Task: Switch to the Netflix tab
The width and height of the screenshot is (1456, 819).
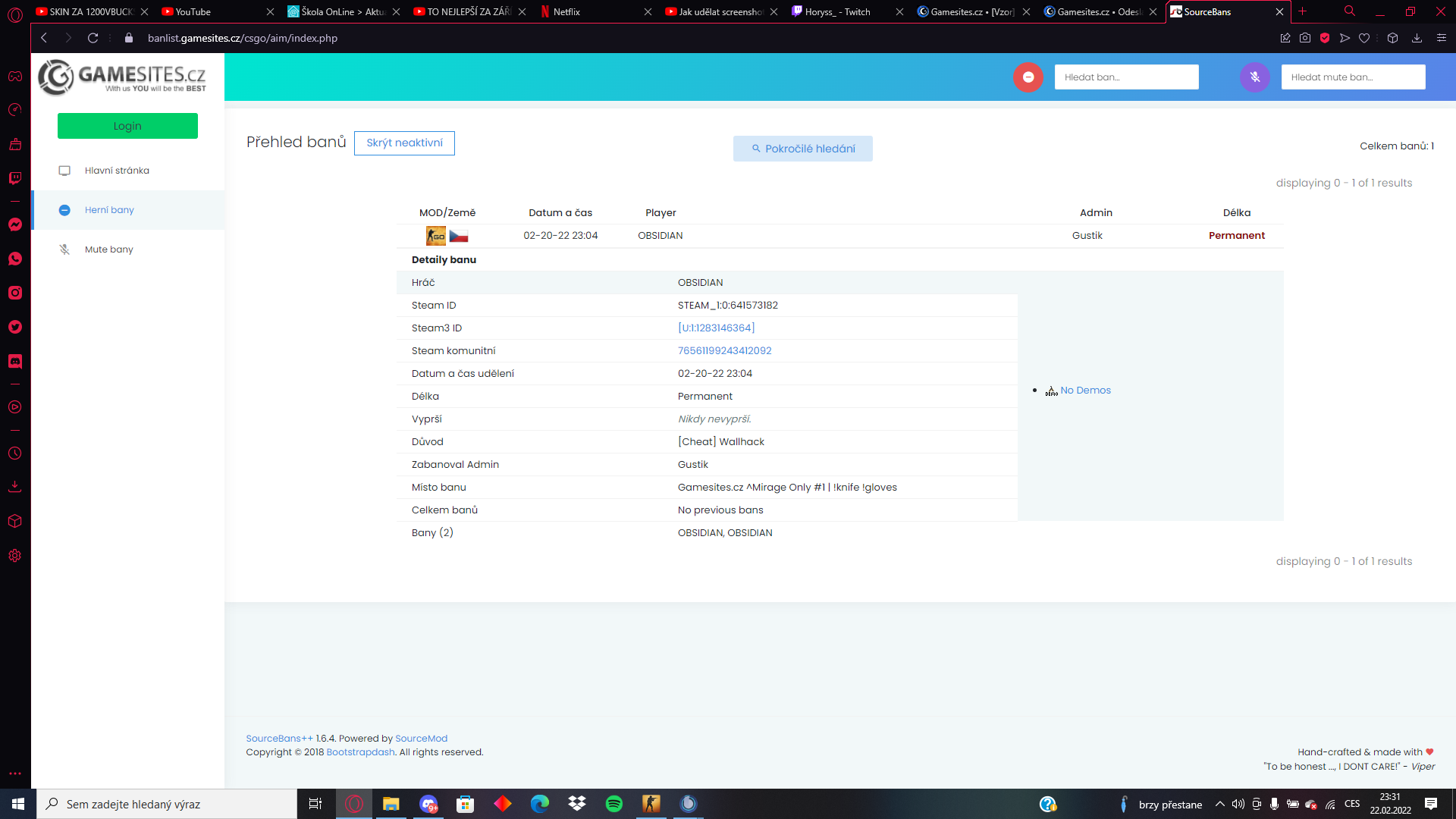Action: [566, 12]
